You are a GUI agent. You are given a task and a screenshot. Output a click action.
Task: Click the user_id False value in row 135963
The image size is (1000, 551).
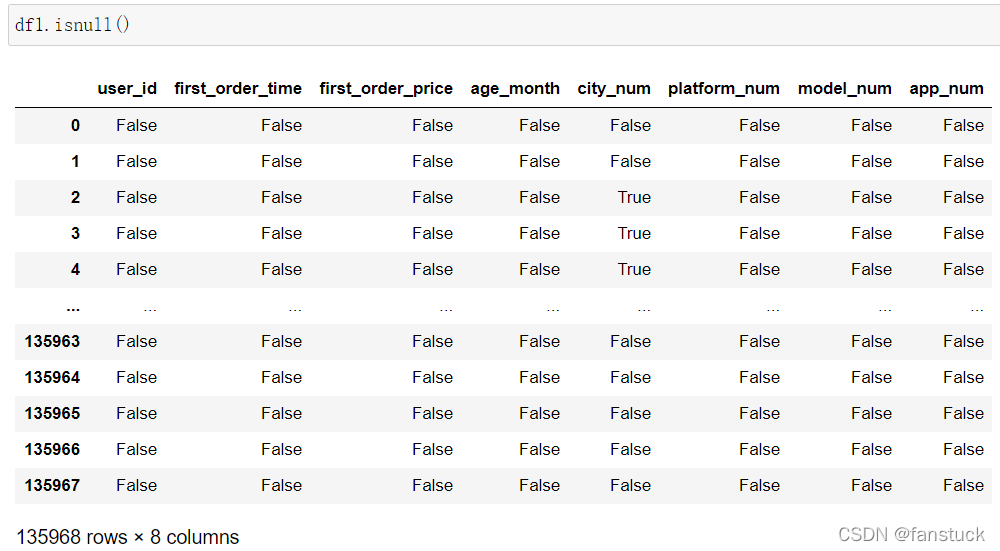point(136,342)
